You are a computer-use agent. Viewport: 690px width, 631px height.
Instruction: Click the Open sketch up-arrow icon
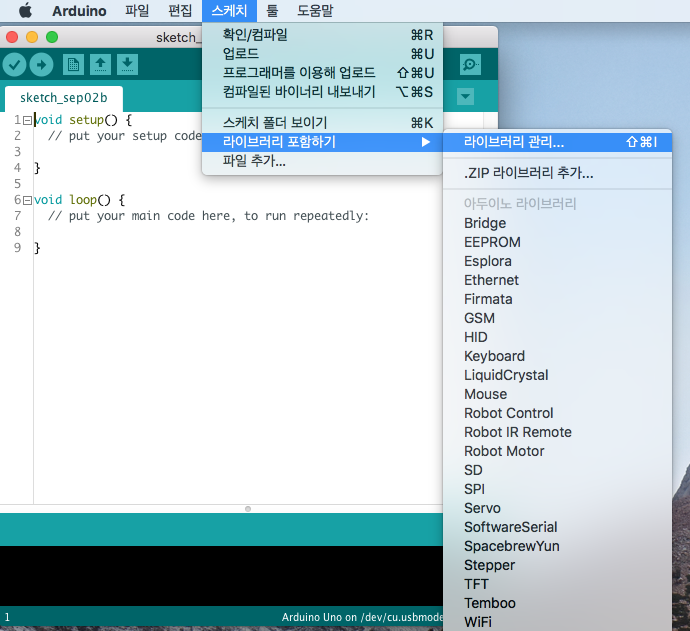(100, 65)
